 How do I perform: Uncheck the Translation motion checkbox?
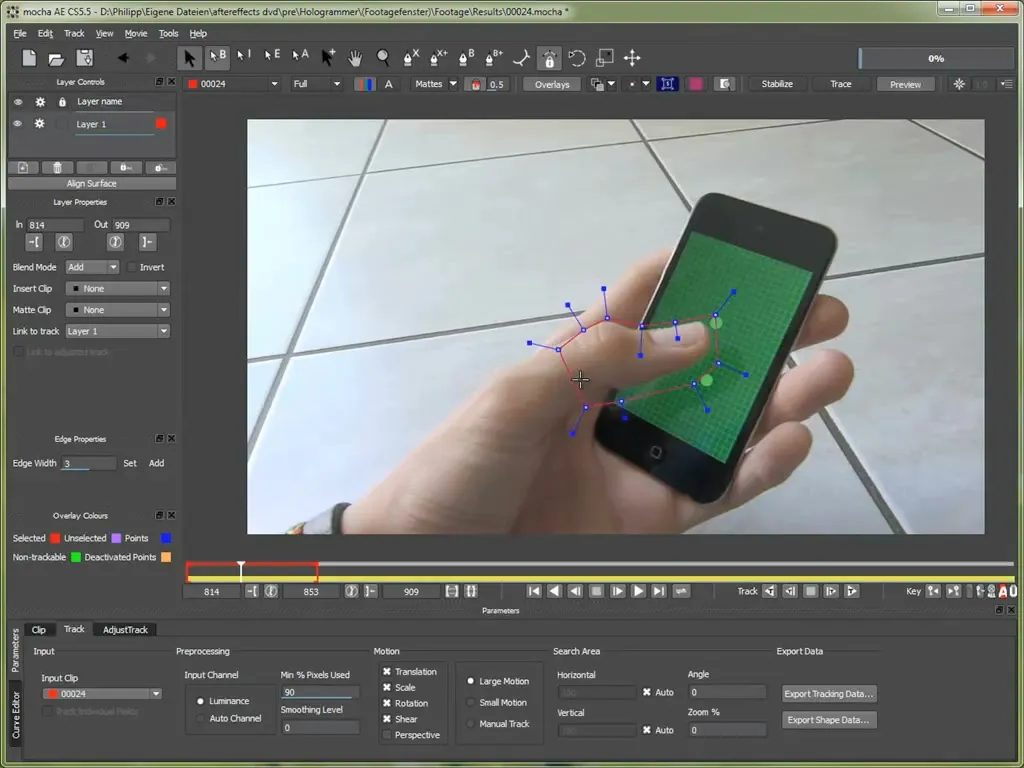[x=387, y=671]
